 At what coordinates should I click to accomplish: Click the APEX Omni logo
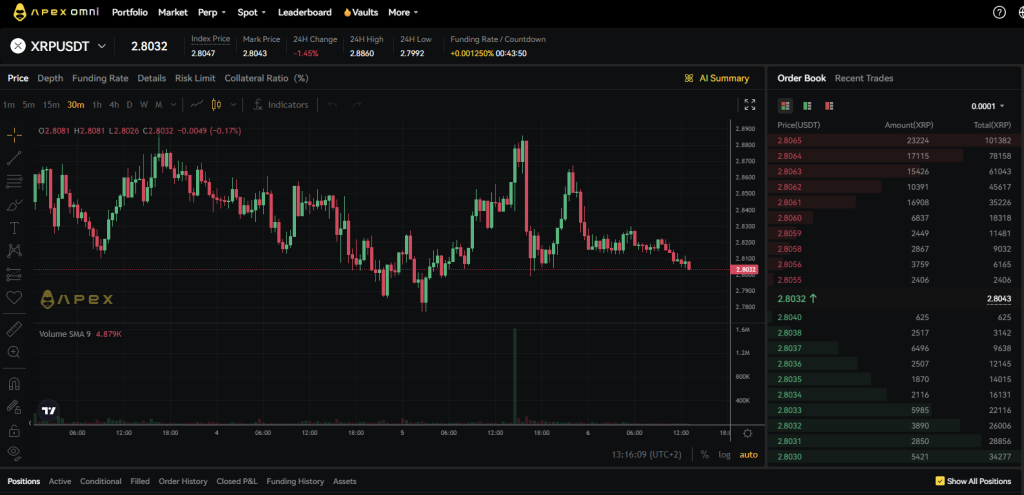[58, 12]
